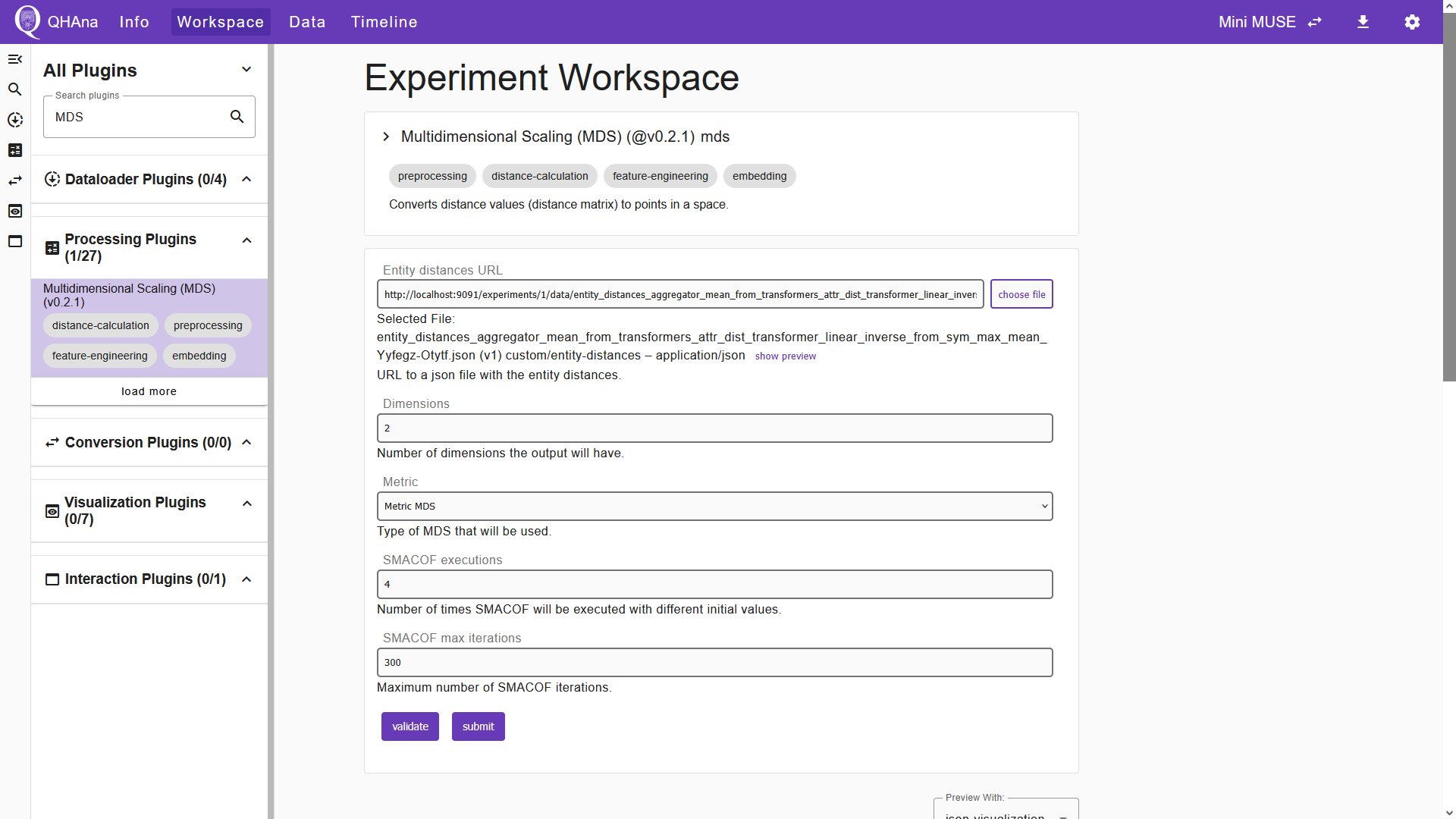Collapse the sidebar with the menu-close icon
This screenshot has width=1456, height=819.
point(15,59)
